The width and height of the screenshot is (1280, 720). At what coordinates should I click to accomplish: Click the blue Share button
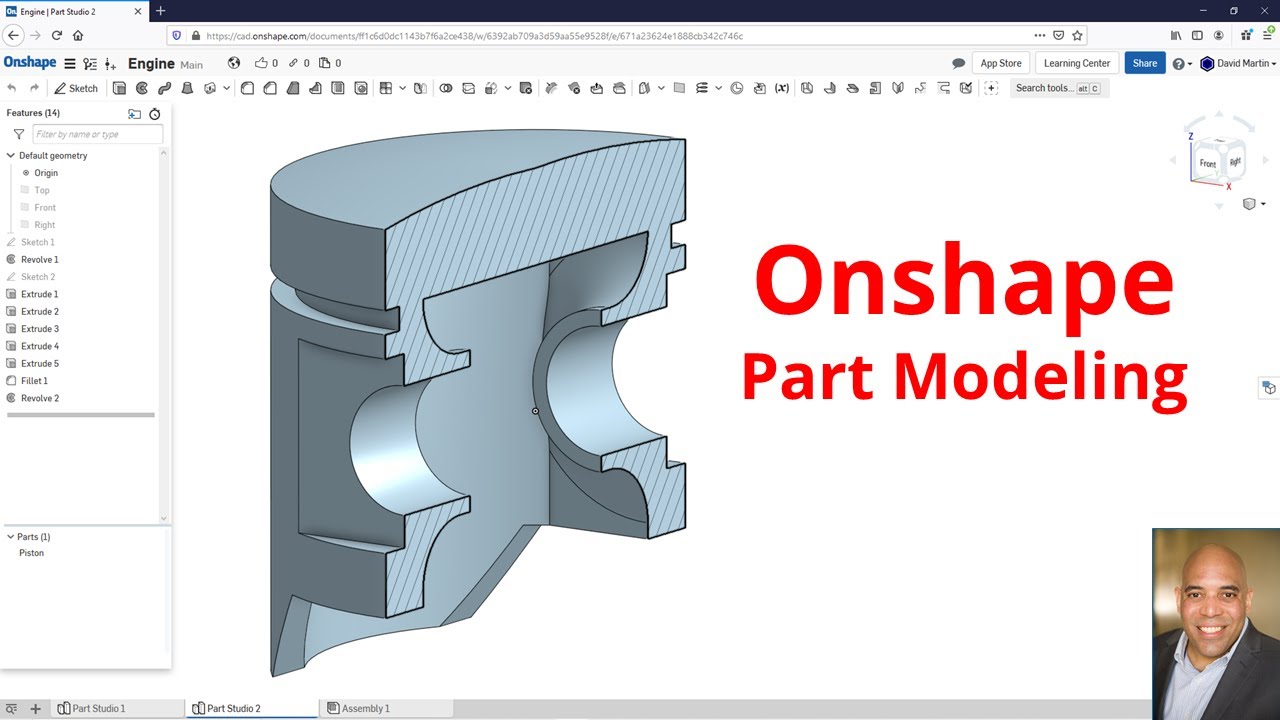coord(1145,63)
